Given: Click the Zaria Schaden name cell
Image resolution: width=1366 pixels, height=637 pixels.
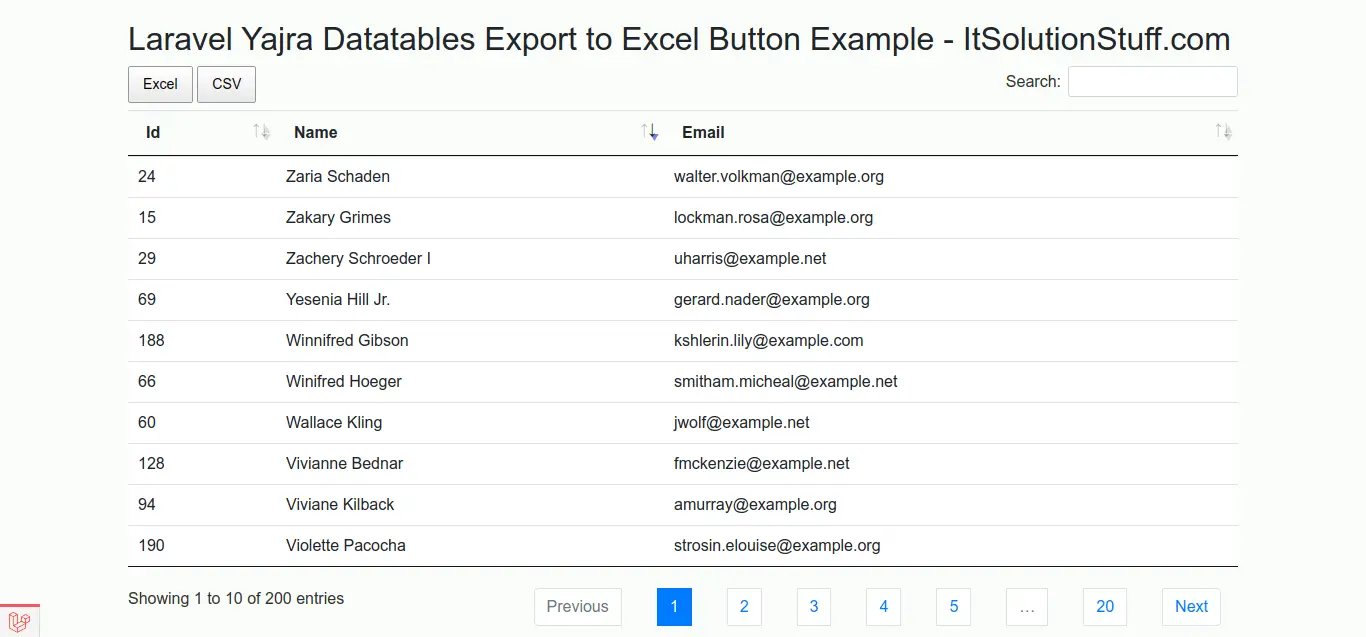Looking at the screenshot, I should click(338, 176).
